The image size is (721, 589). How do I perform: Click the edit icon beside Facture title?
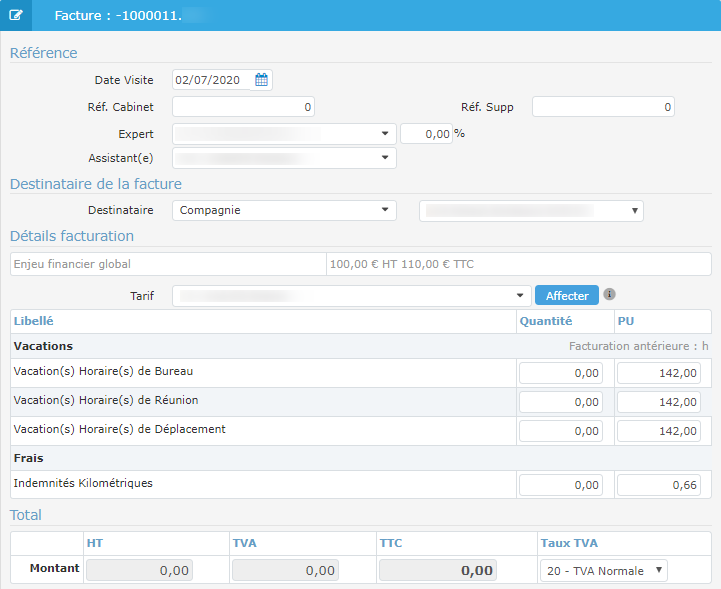pos(15,16)
